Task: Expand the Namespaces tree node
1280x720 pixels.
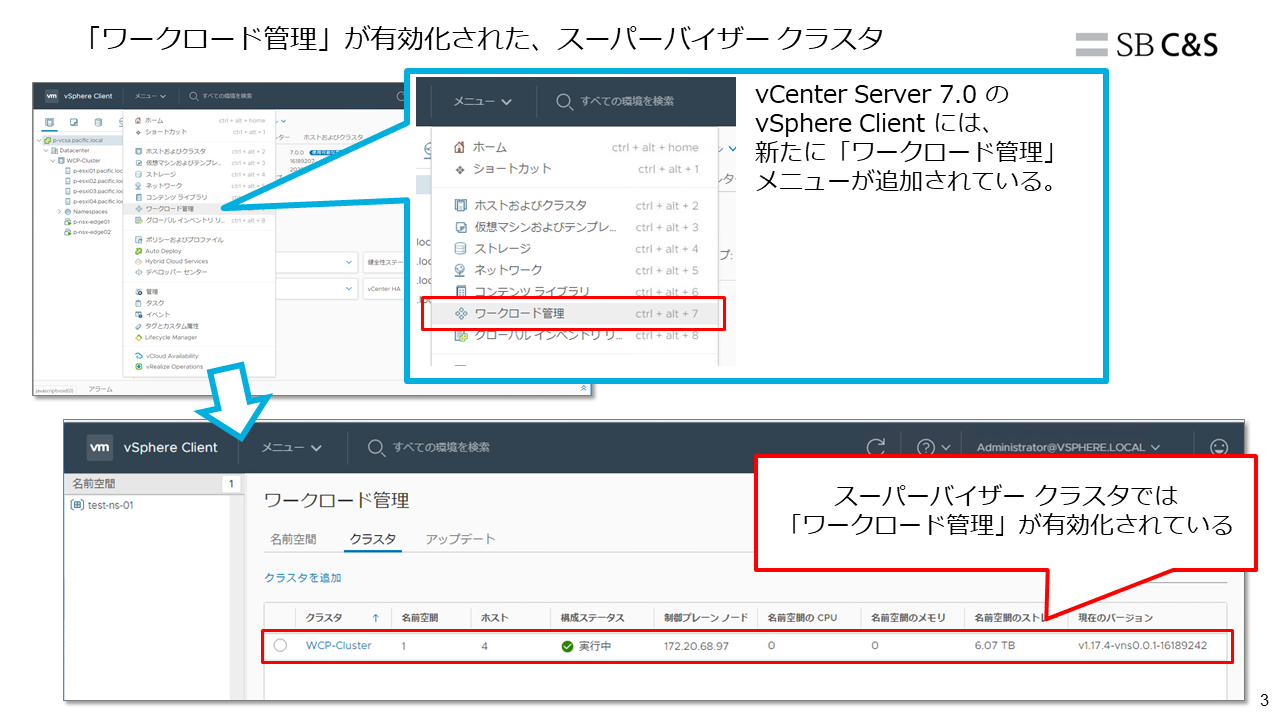Action: point(59,212)
